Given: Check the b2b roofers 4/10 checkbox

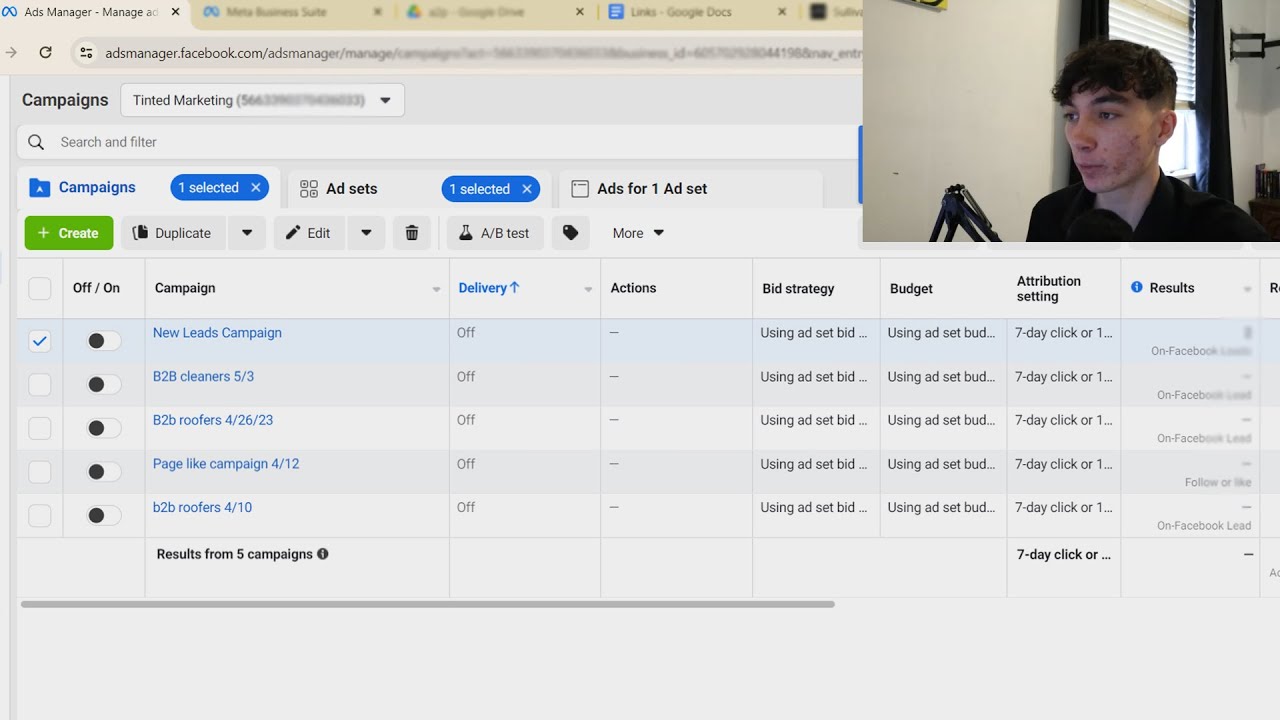Looking at the screenshot, I should click(x=40, y=515).
